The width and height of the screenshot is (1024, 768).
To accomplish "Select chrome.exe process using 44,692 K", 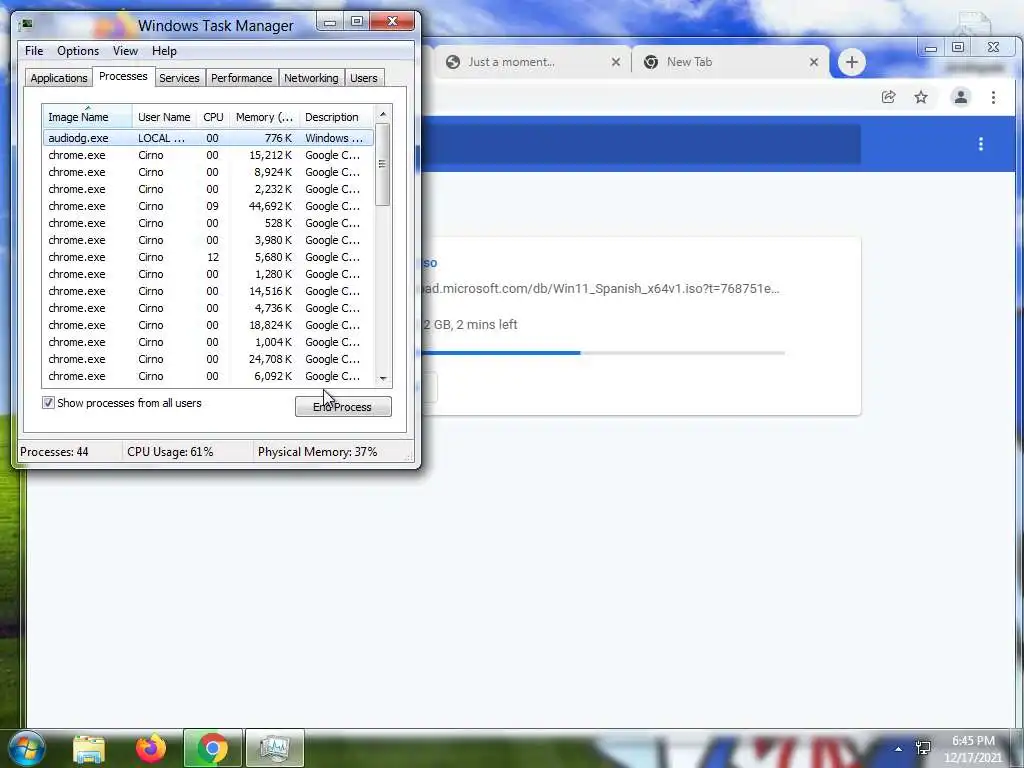I will [x=208, y=206].
